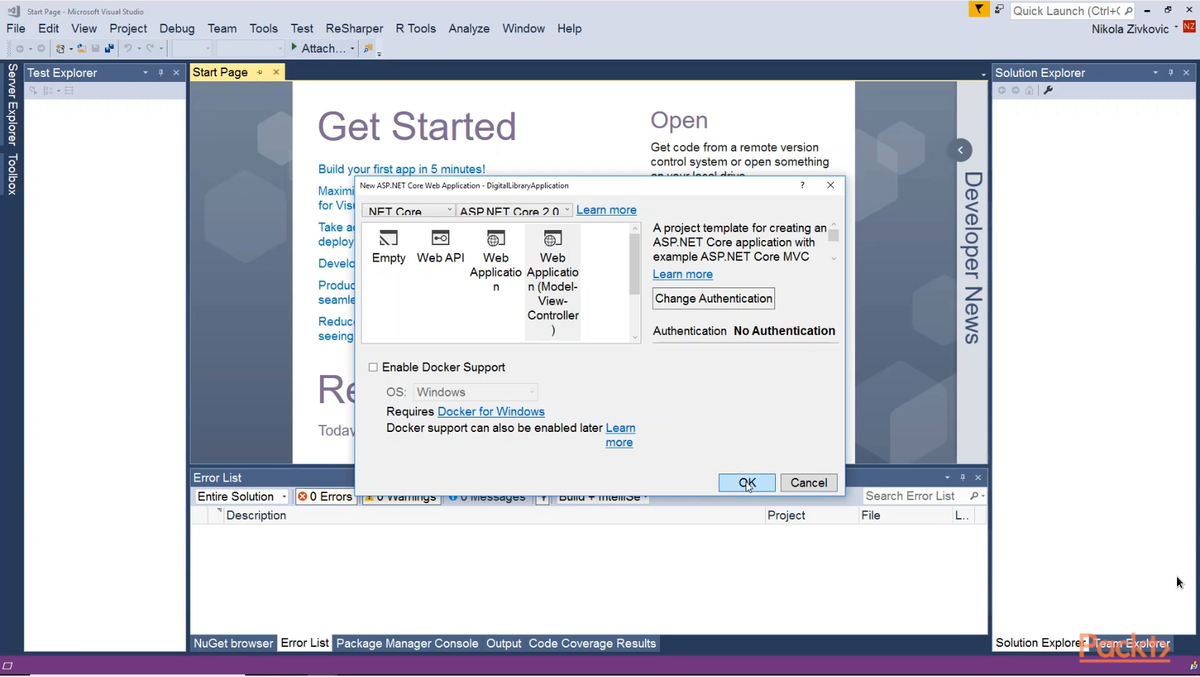Click the Change Authentication button
Image resolution: width=1200 pixels, height=677 pixels.
(714, 298)
